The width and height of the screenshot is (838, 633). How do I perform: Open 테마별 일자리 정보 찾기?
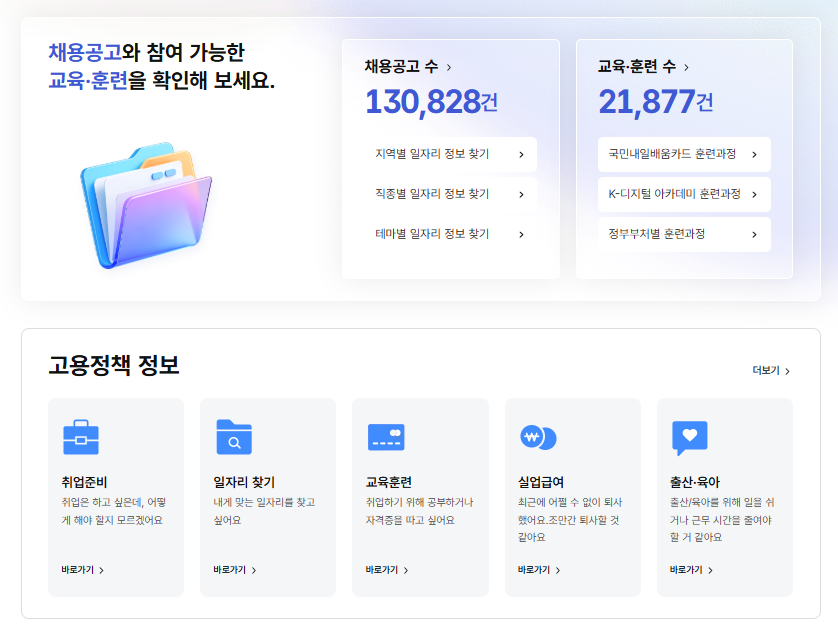pos(450,234)
